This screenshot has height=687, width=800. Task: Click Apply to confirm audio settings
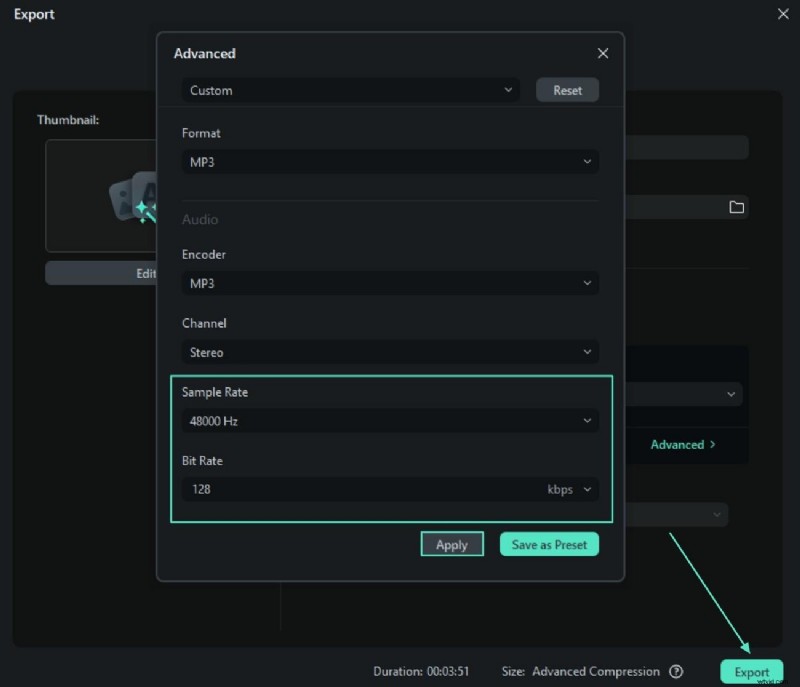[452, 544]
